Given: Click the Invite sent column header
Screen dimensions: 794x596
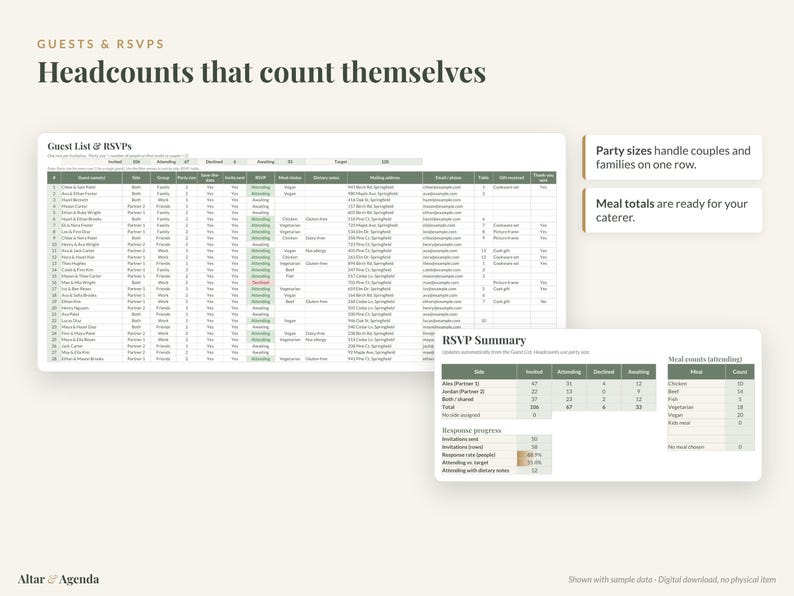Looking at the screenshot, I should pyautogui.click(x=234, y=178).
